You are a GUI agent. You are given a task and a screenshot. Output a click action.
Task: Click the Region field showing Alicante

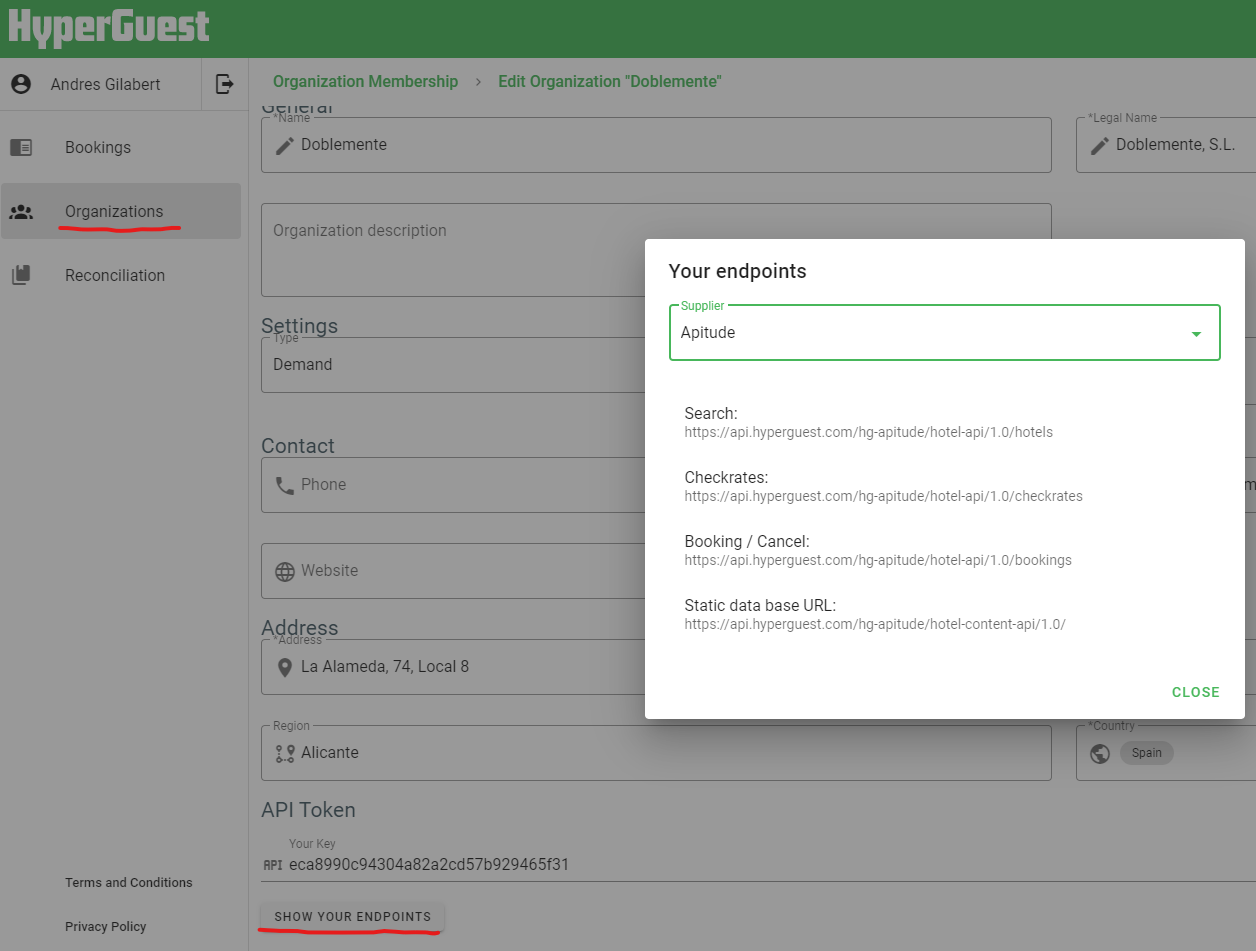tap(656, 753)
